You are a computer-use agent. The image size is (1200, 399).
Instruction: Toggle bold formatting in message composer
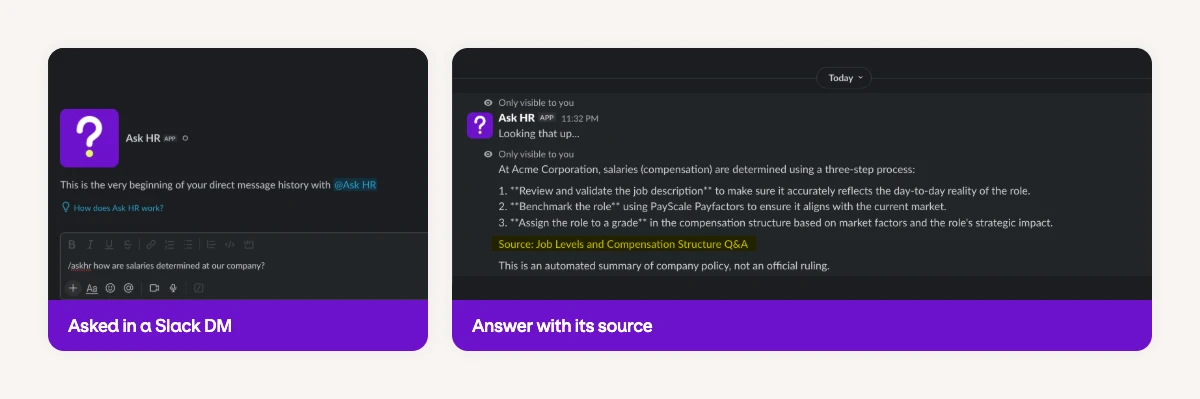pyautogui.click(x=72, y=244)
